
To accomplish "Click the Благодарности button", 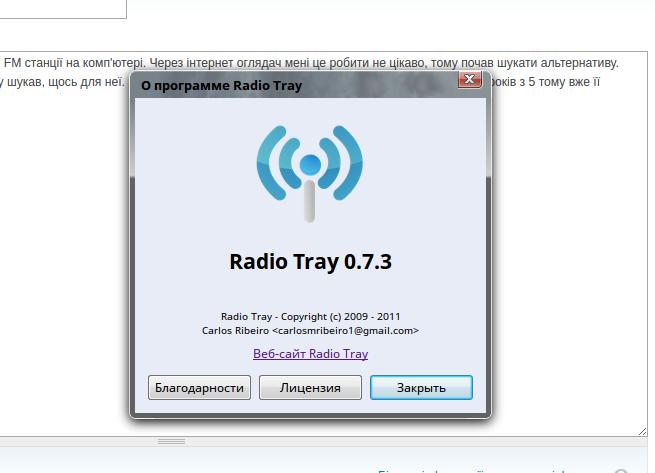I will pos(199,387).
